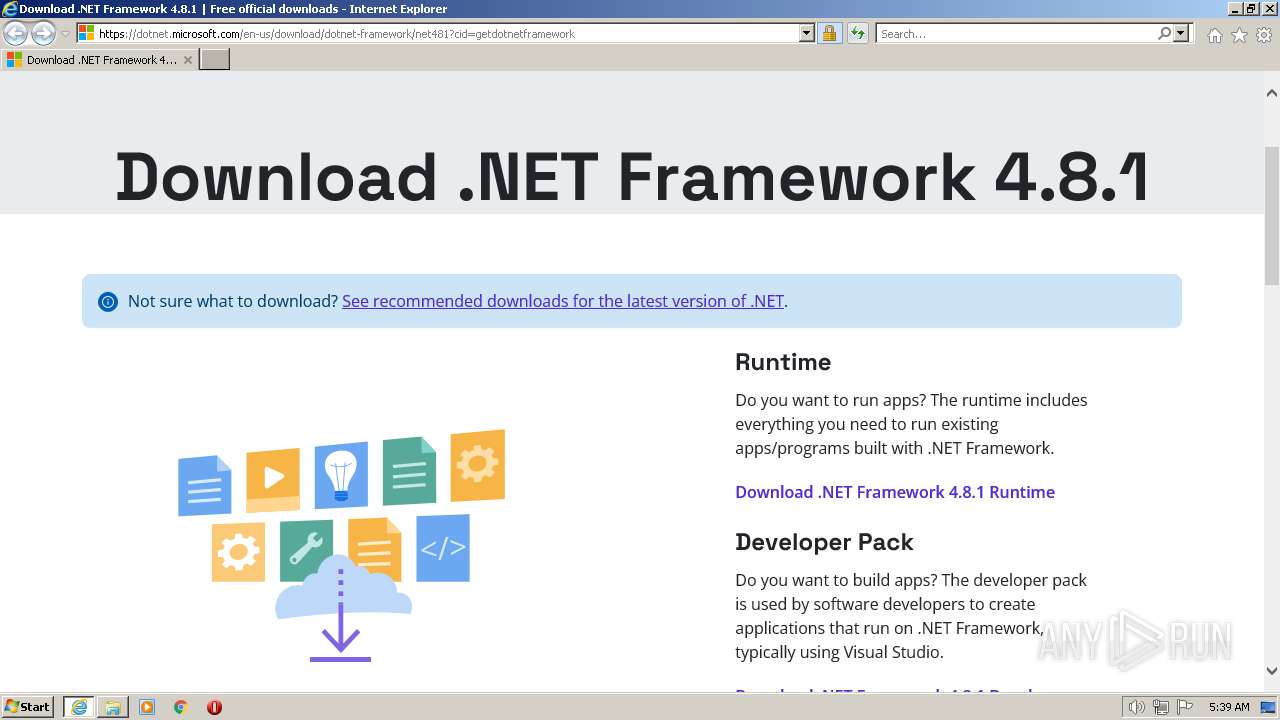Open the Action Center flag icon

point(1184,707)
